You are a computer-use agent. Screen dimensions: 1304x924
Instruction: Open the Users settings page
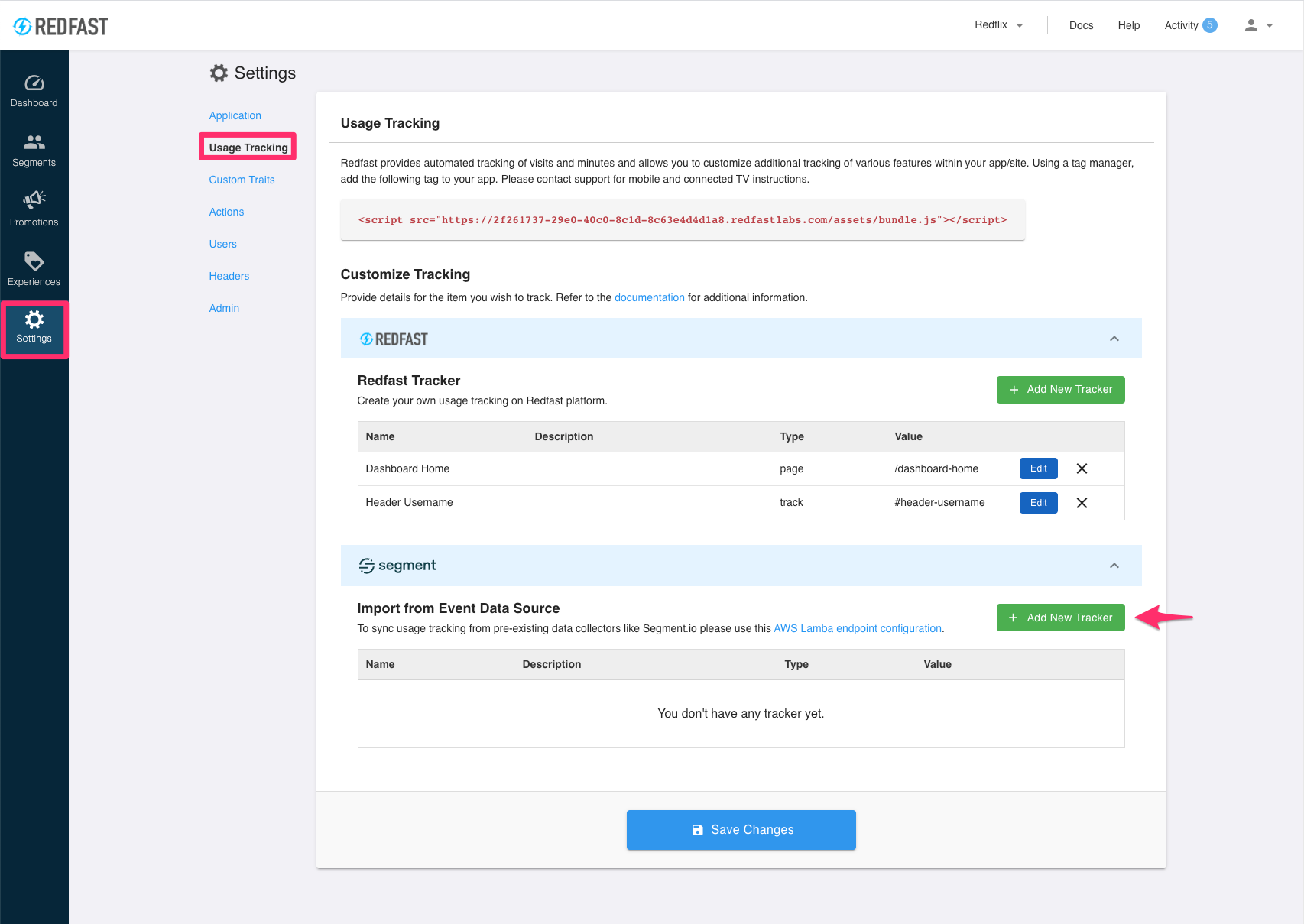pyautogui.click(x=222, y=244)
